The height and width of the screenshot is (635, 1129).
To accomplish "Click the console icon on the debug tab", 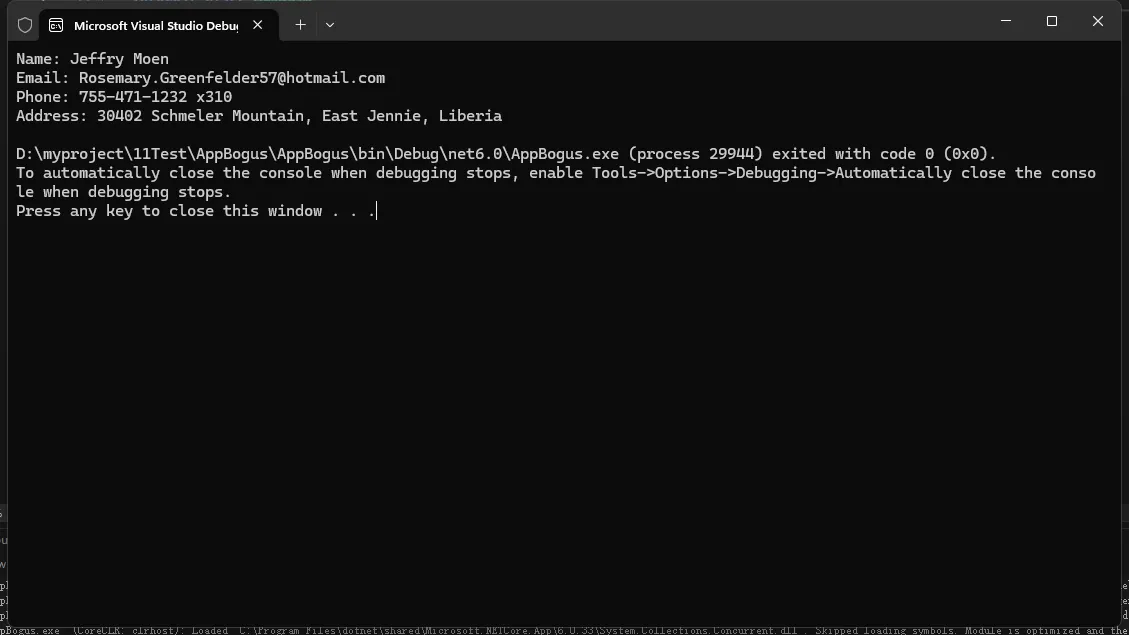I will (57, 25).
